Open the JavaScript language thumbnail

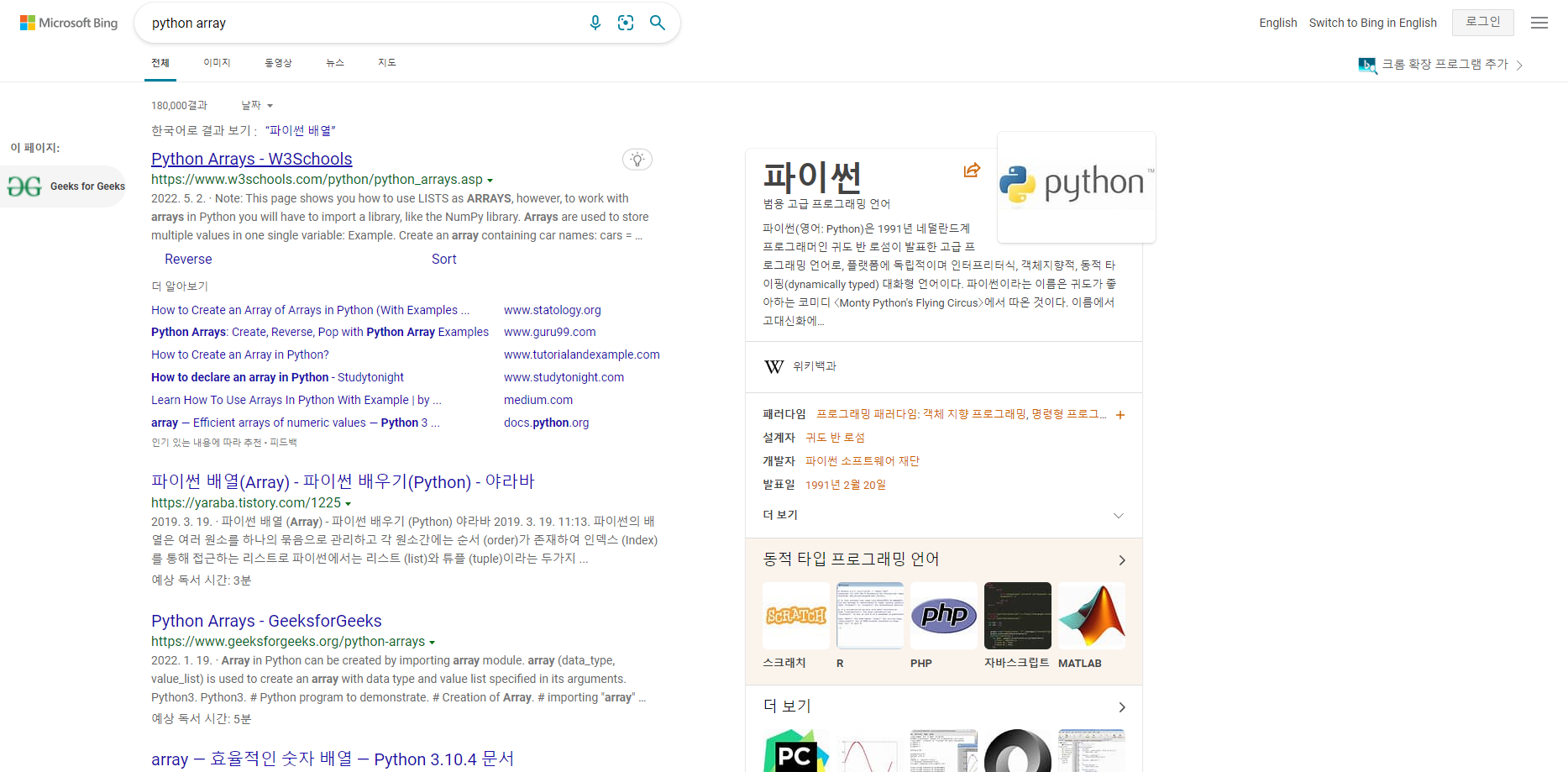coord(1018,616)
